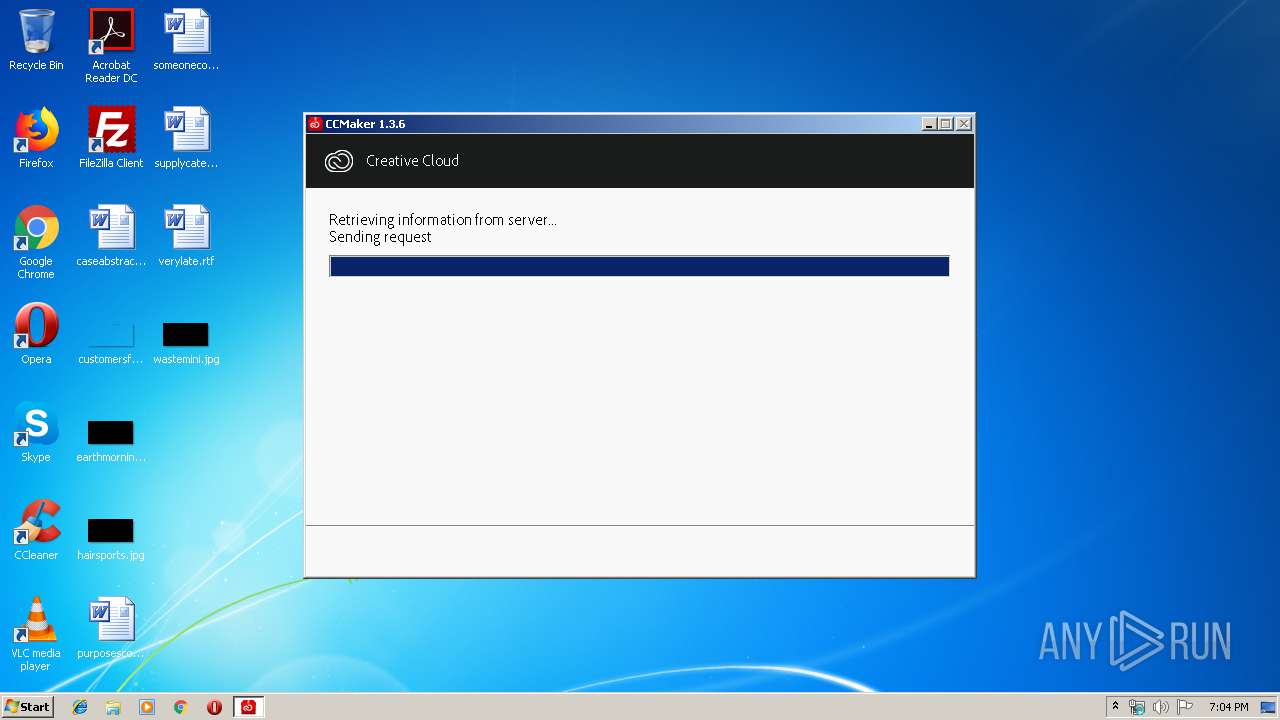Open Internet Explorer from the taskbar
This screenshot has height=720, width=1280.
coord(80,707)
